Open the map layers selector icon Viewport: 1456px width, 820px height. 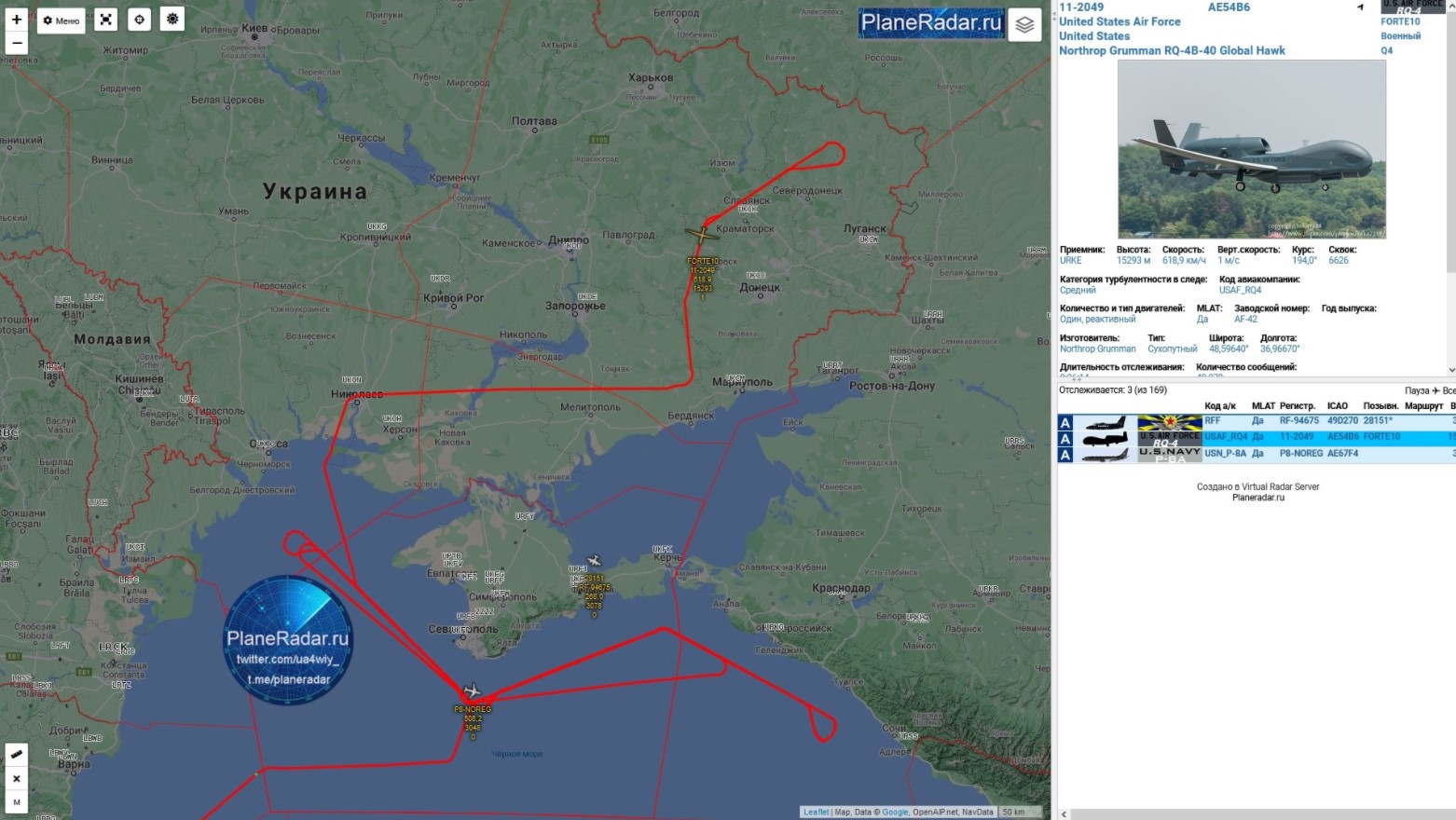pos(1024,25)
